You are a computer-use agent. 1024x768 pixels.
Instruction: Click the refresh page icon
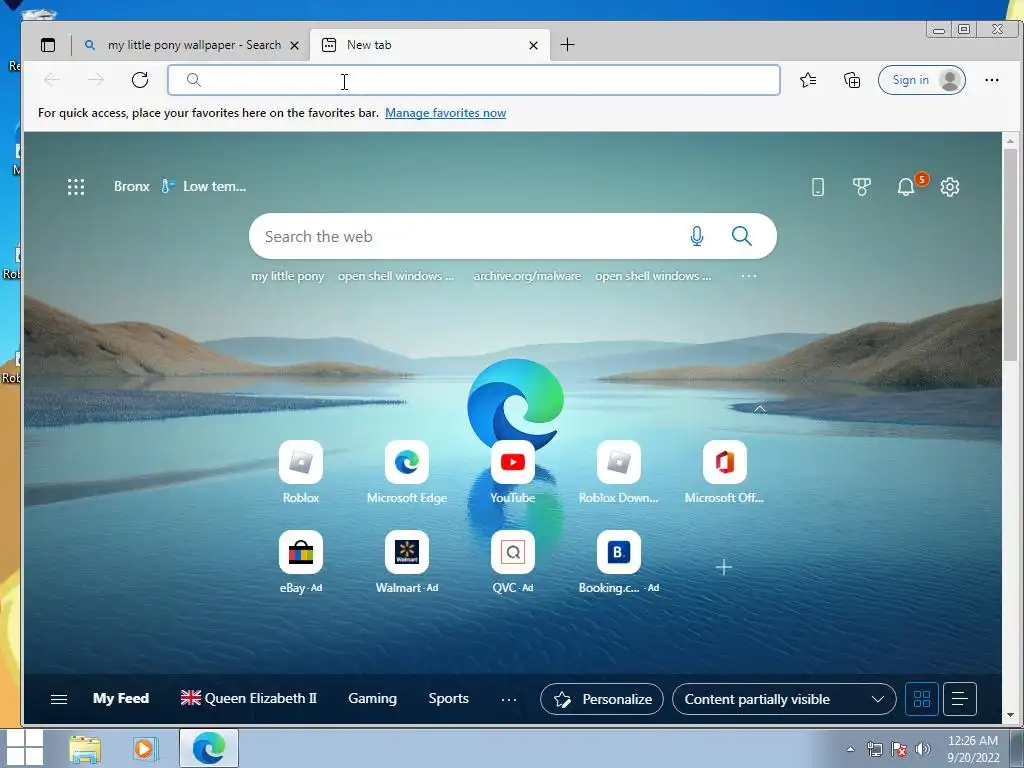140,80
